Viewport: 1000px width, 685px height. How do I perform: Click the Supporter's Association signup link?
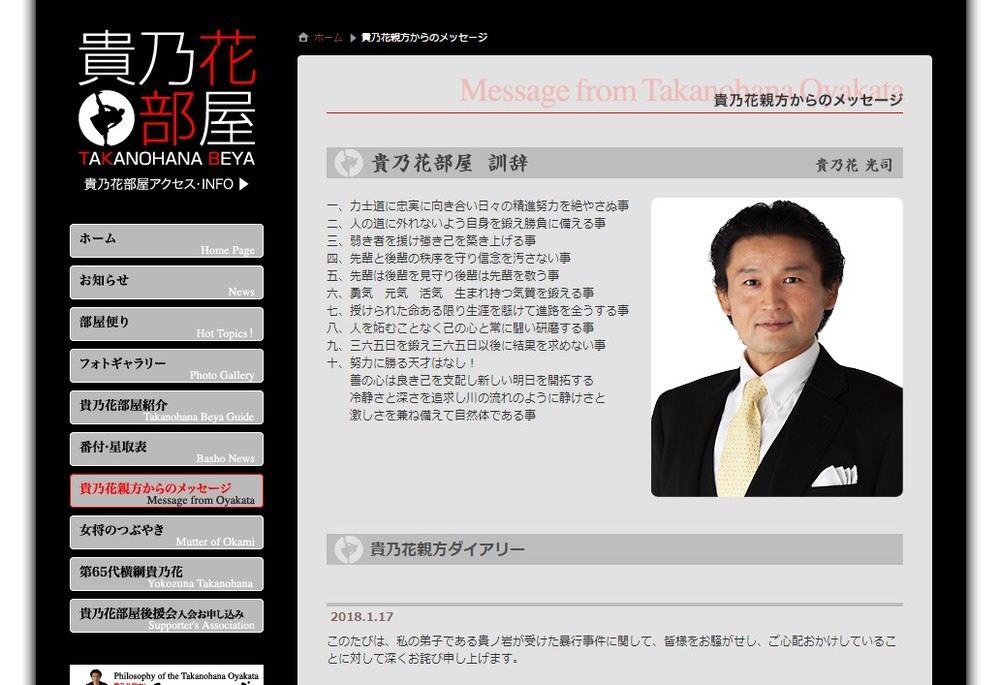point(166,616)
